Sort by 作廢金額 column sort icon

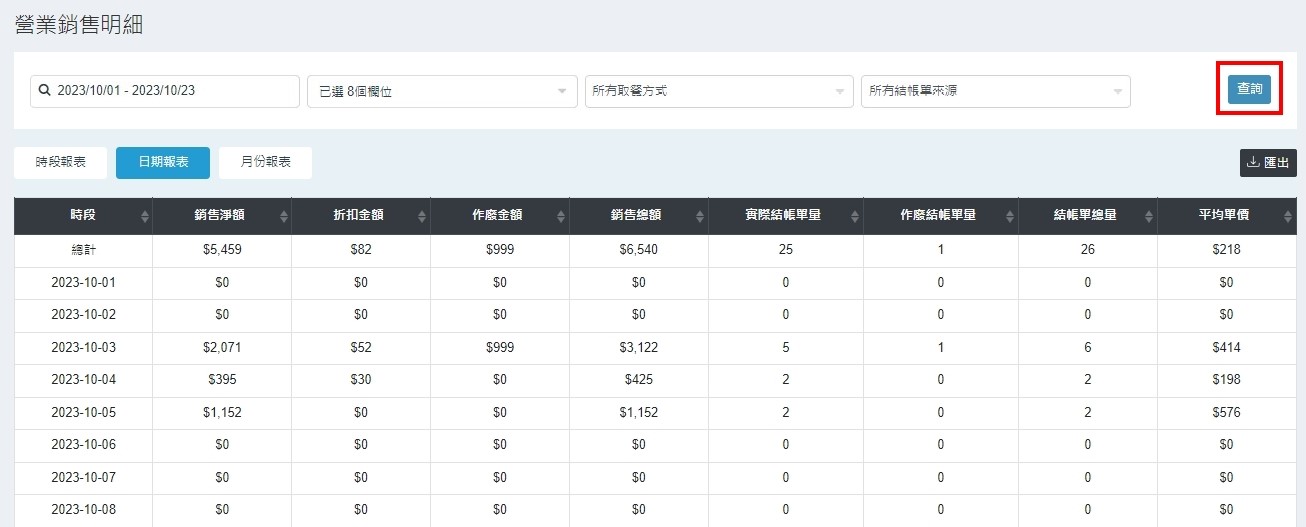(x=562, y=216)
